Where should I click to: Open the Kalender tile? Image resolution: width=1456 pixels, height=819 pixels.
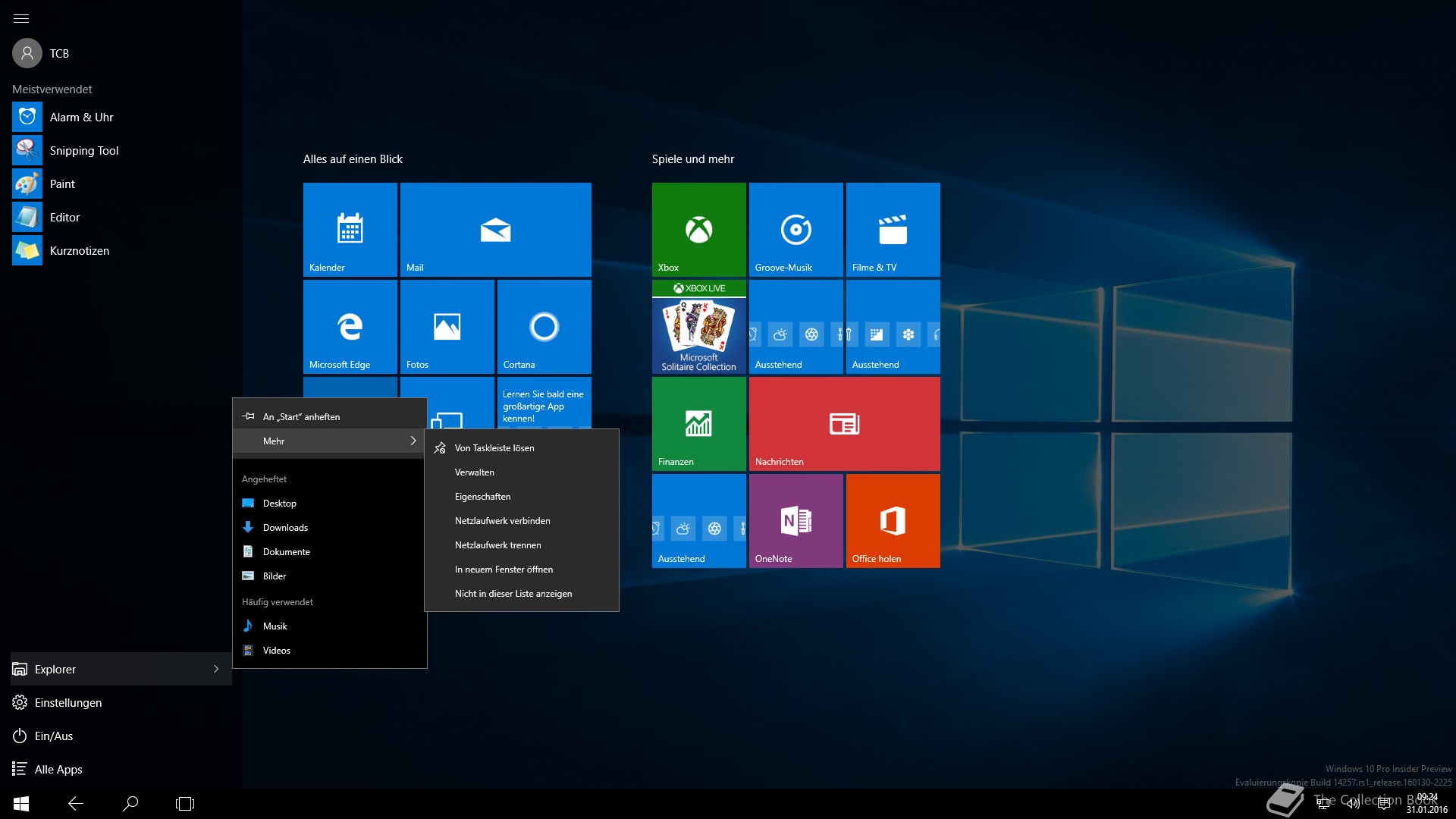(350, 230)
